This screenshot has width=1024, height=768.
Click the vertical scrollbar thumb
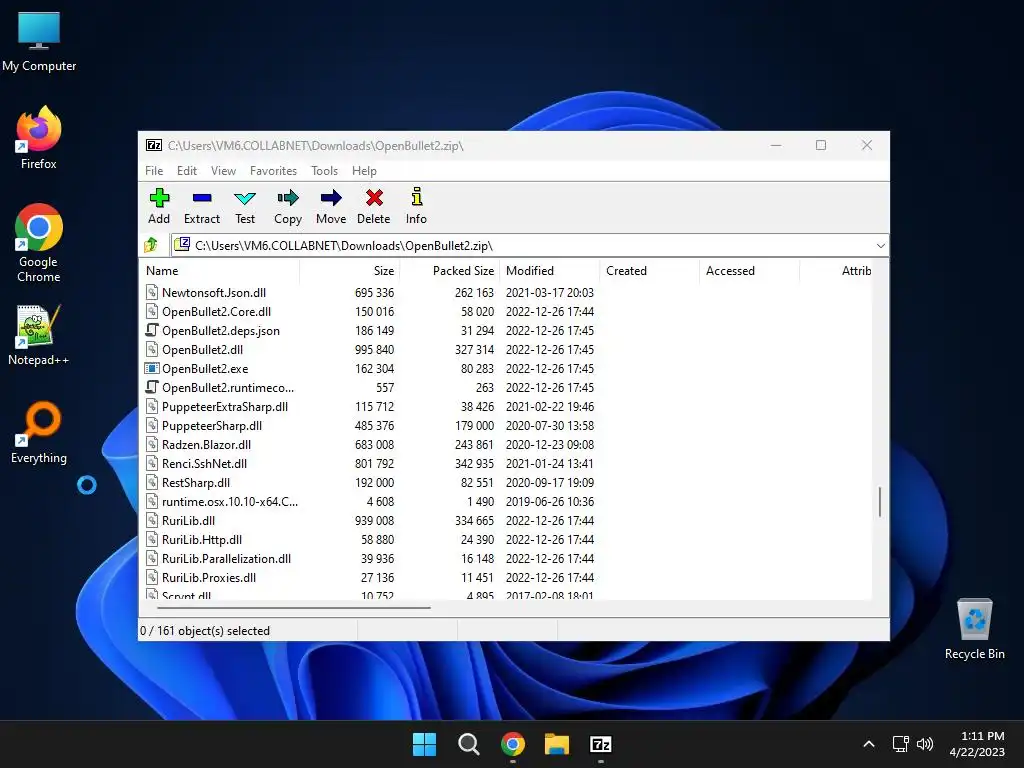(x=880, y=502)
